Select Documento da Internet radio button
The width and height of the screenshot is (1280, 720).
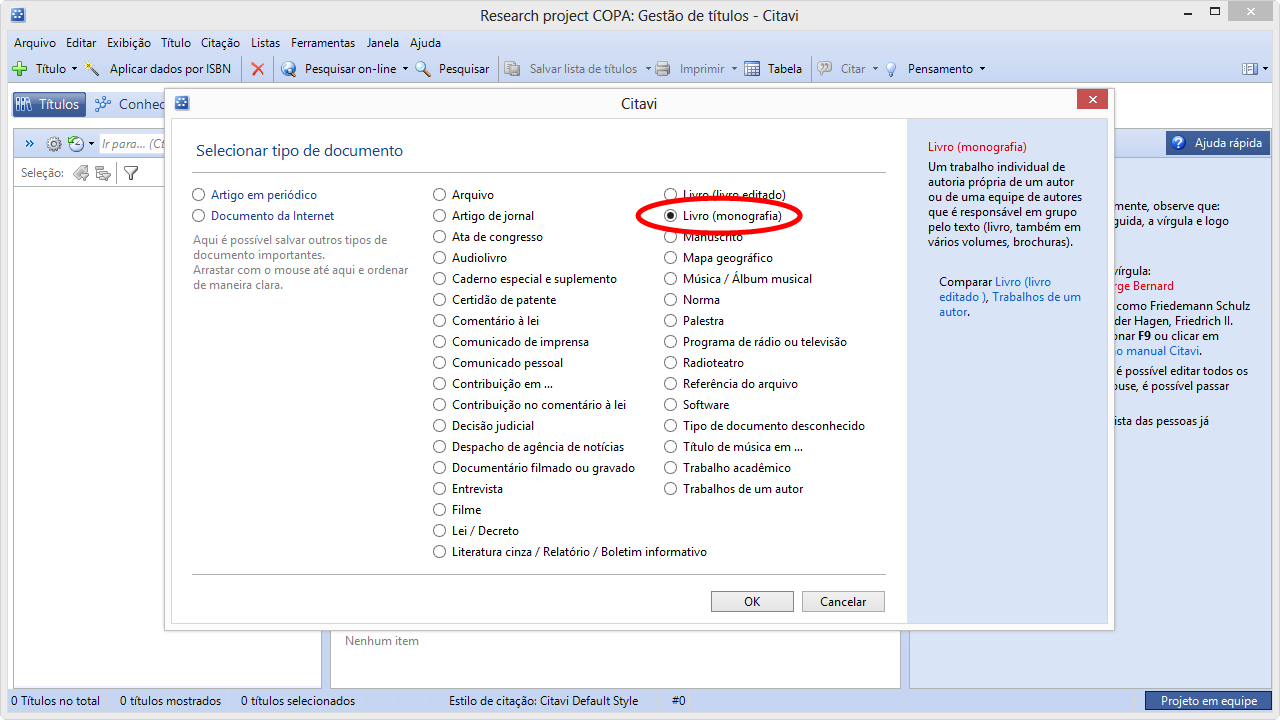(199, 216)
